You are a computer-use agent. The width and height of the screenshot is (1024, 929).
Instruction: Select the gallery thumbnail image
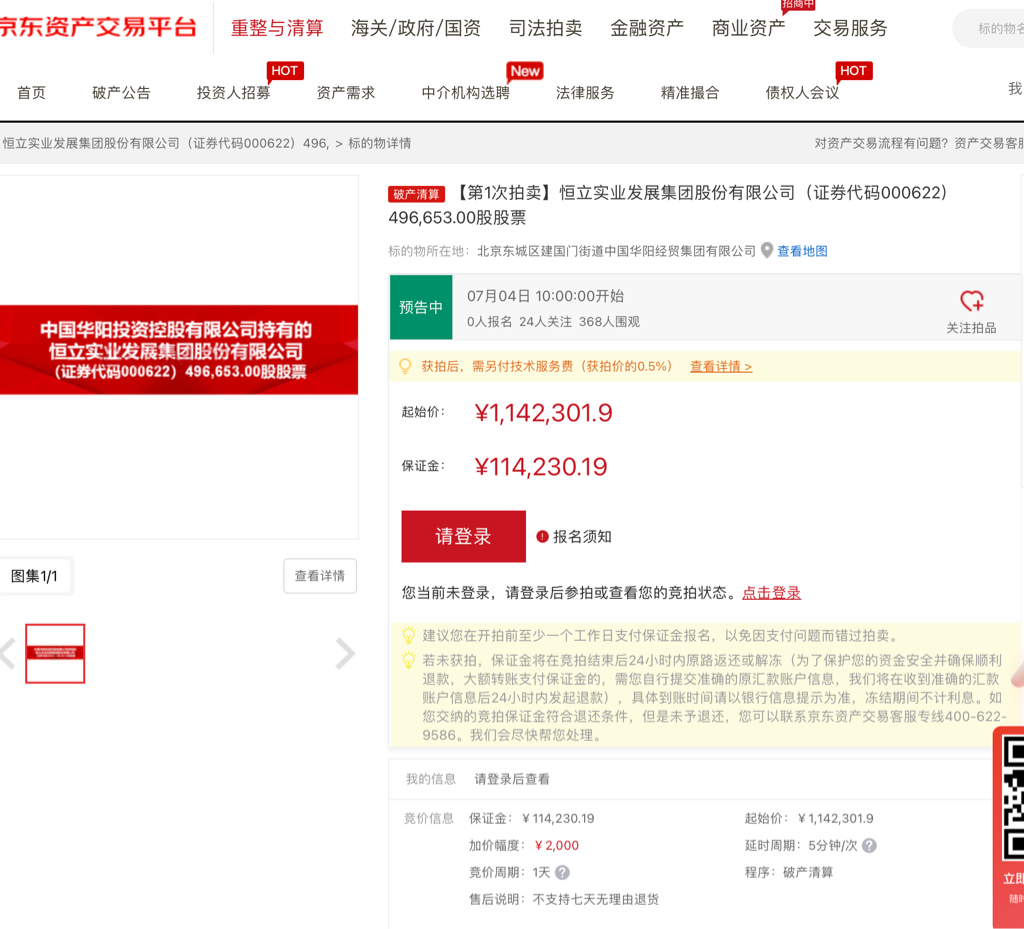click(55, 653)
